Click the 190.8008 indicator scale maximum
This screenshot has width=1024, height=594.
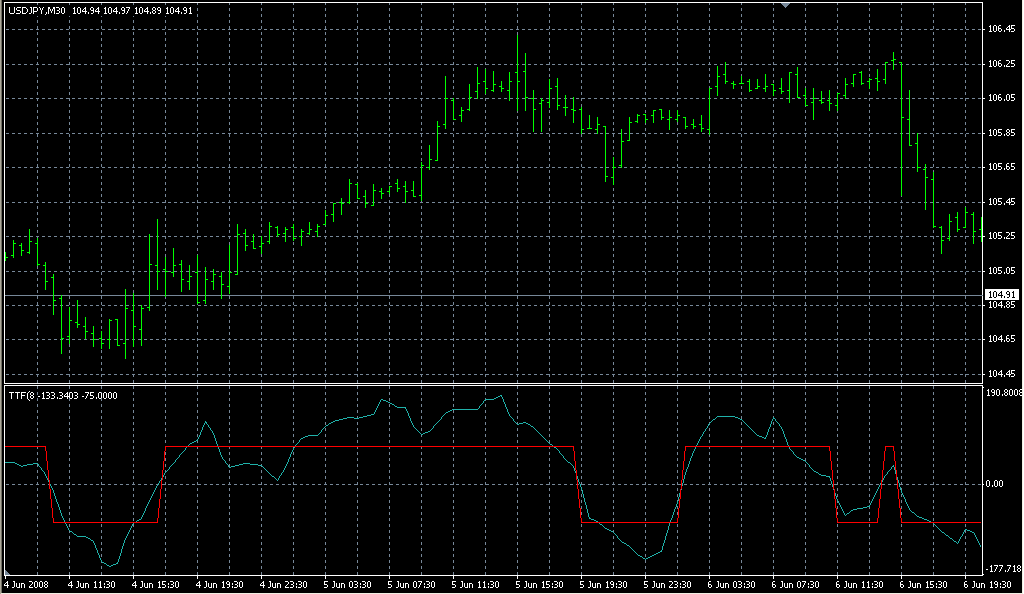click(x=1002, y=393)
